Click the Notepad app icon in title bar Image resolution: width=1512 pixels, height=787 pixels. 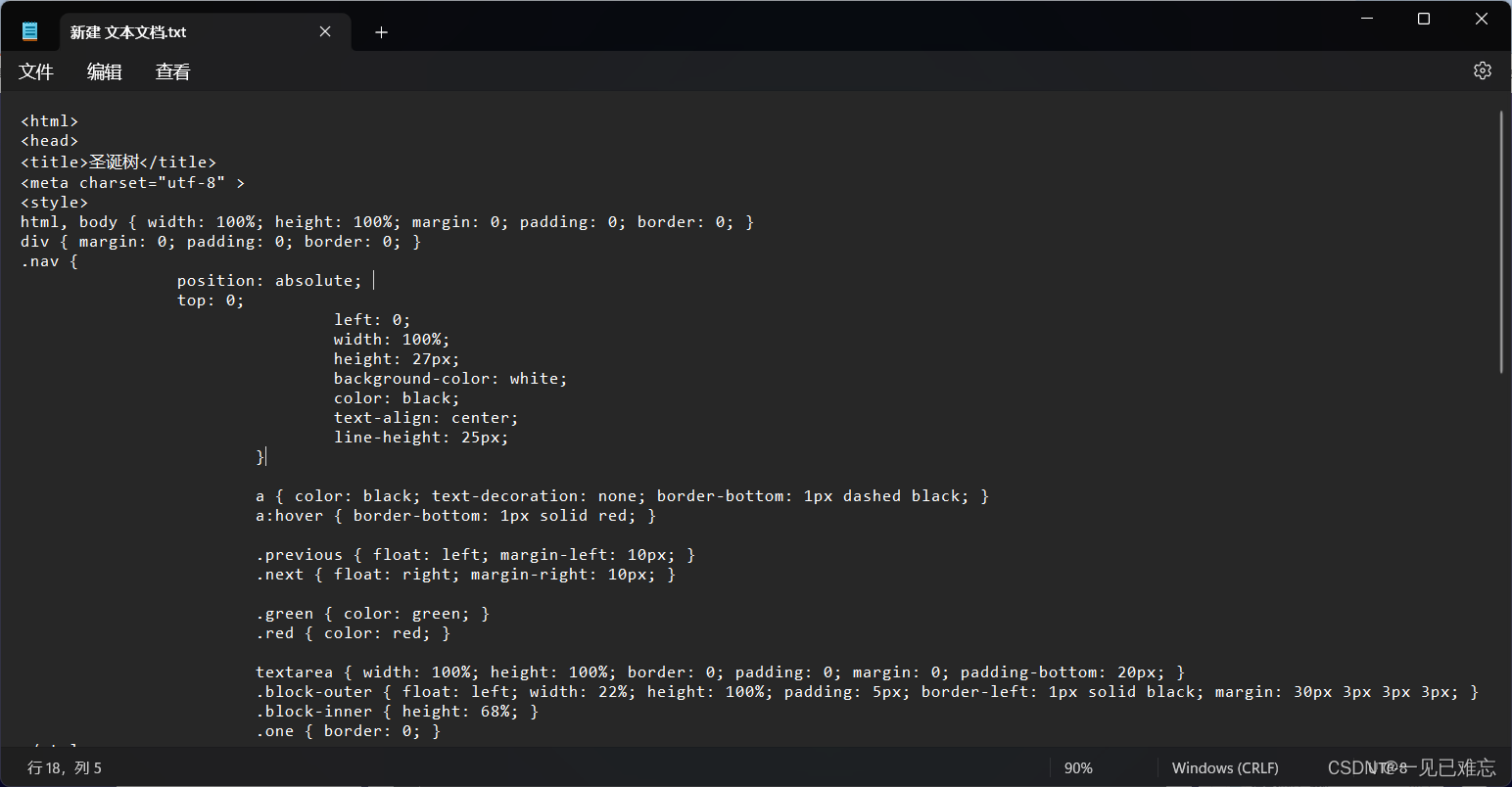pos(29,31)
